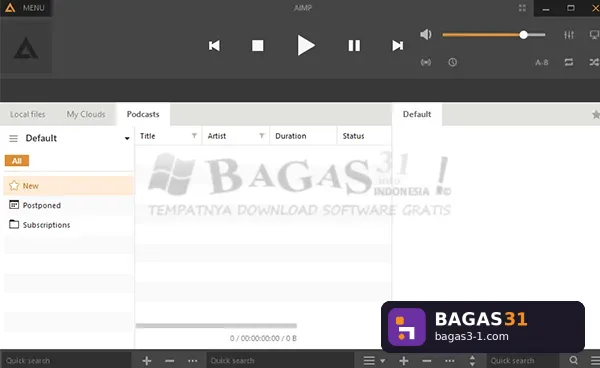Open the AIMP MENU button
The width and height of the screenshot is (600, 368).
26,8
